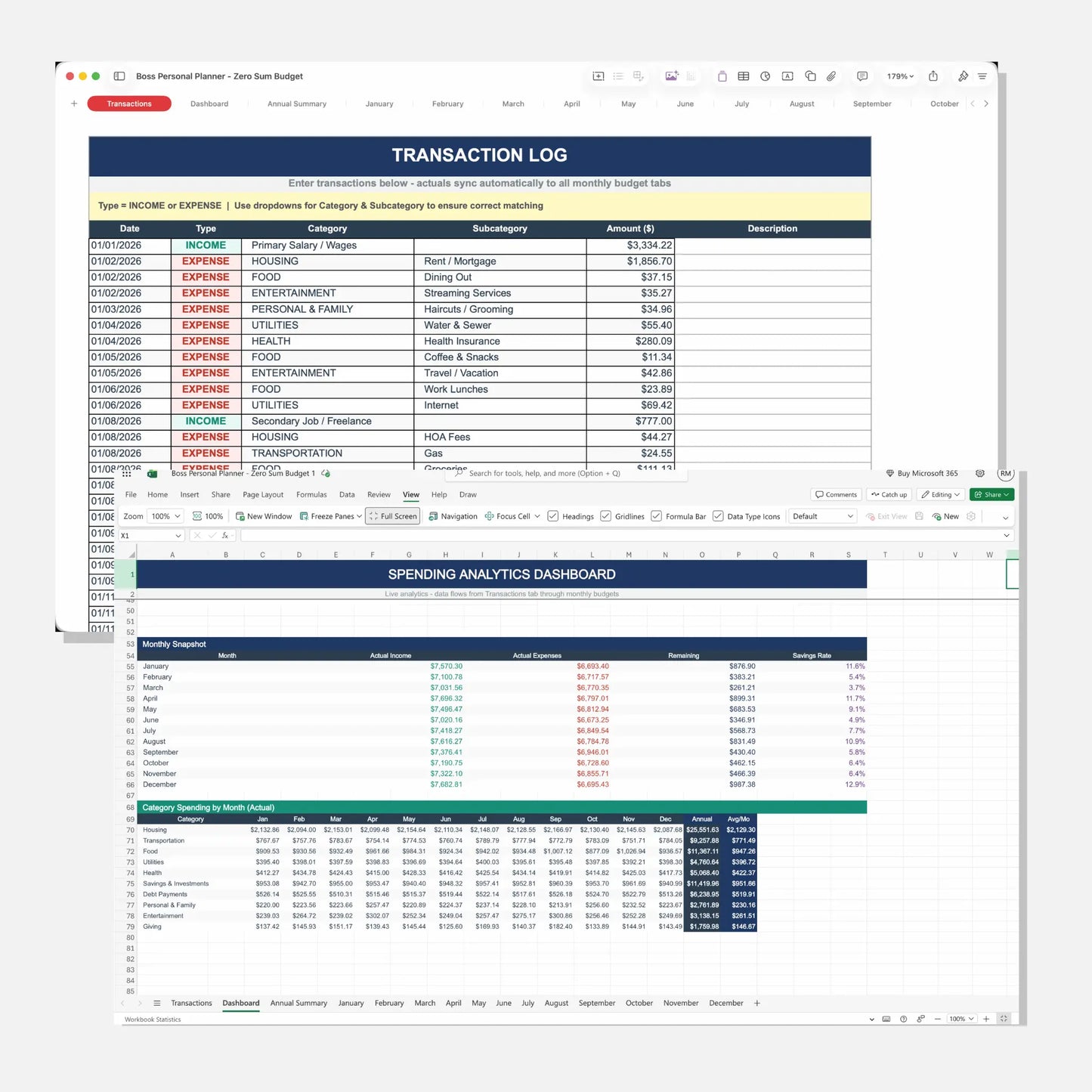This screenshot has height=1092, width=1092.
Task: Click into the Excel formula bar field
Action: click(622, 536)
